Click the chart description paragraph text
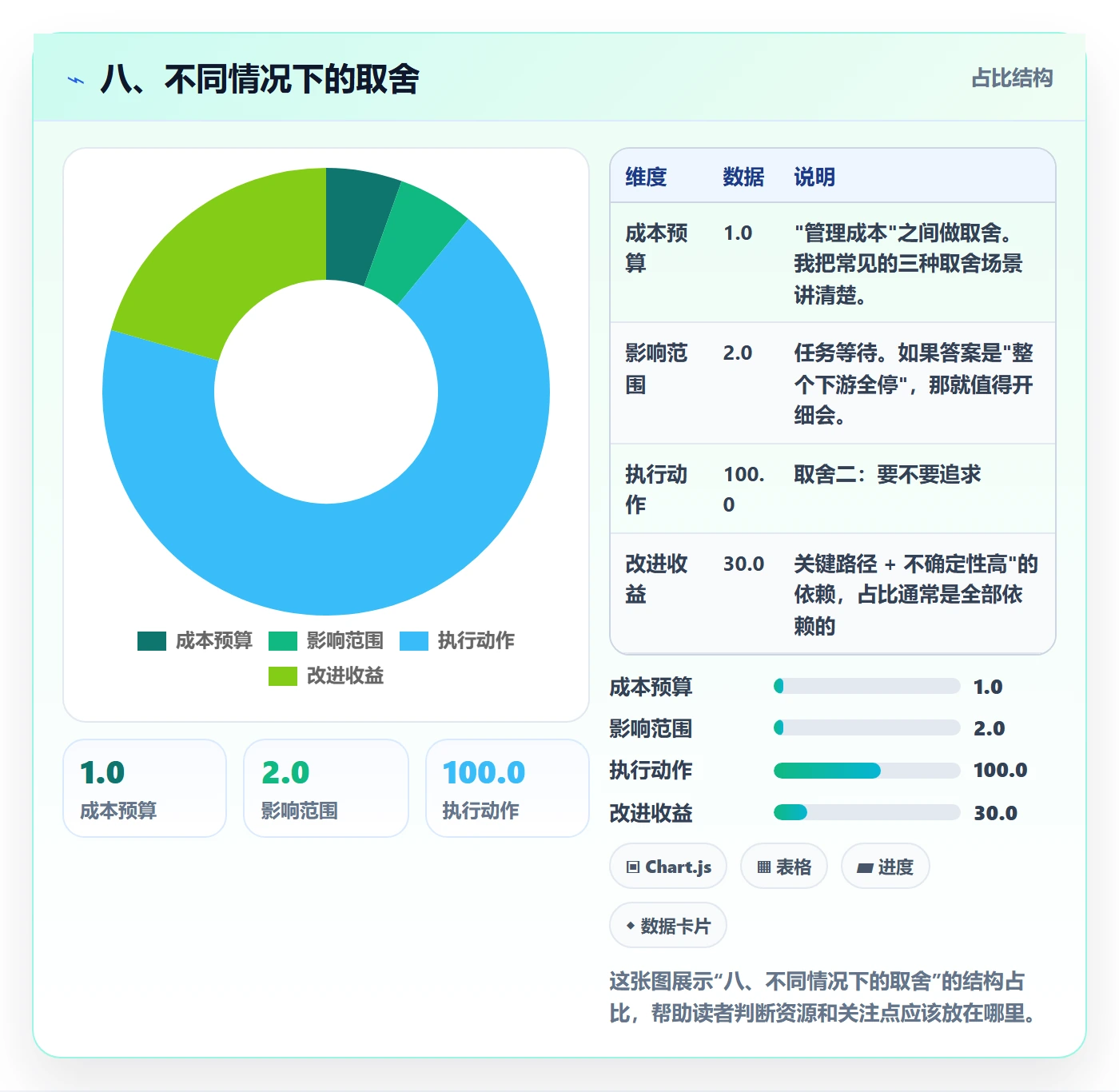Viewport: 1119px width, 1092px height. point(825,997)
